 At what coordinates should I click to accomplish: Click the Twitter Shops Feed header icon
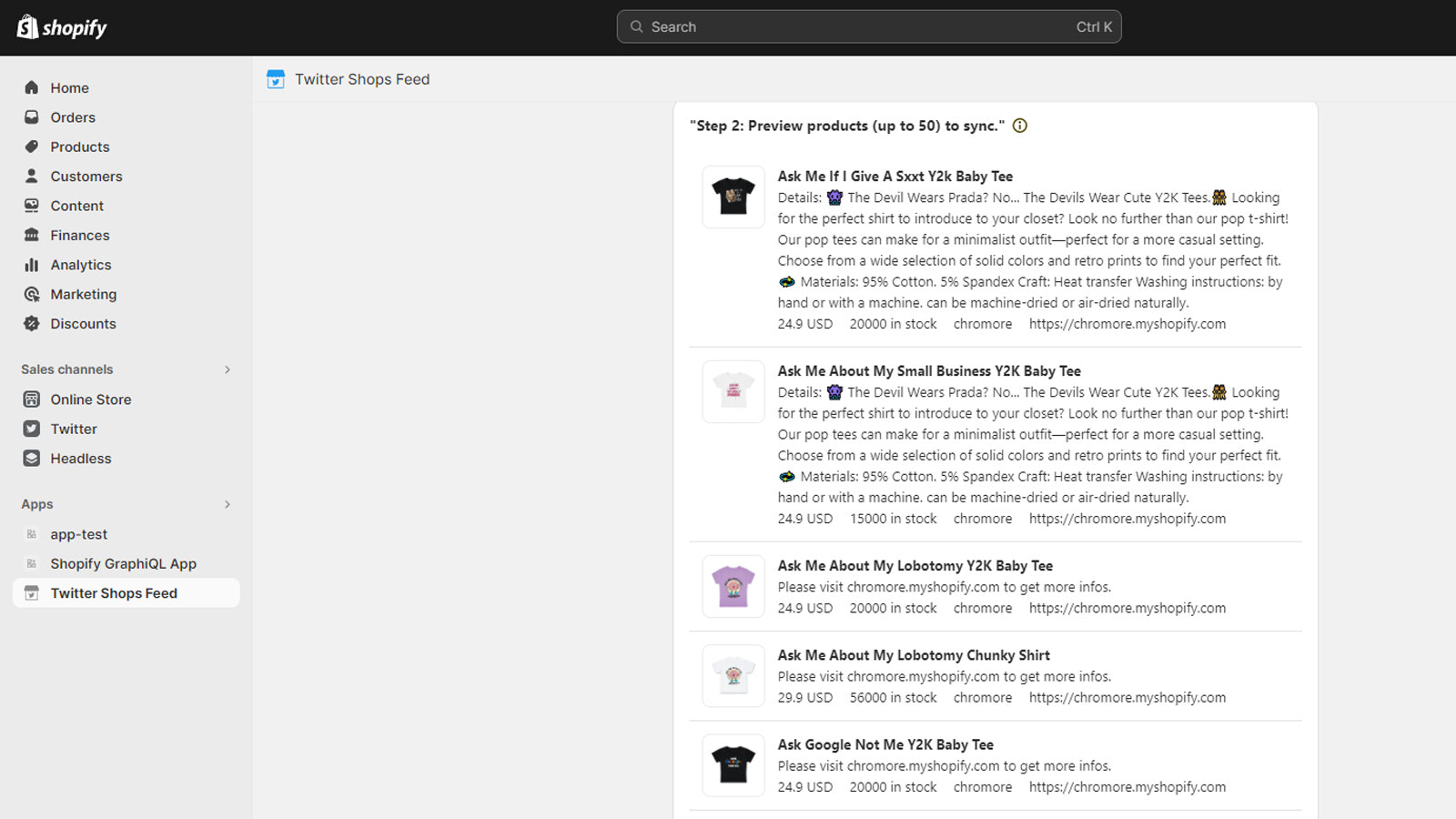[276, 79]
